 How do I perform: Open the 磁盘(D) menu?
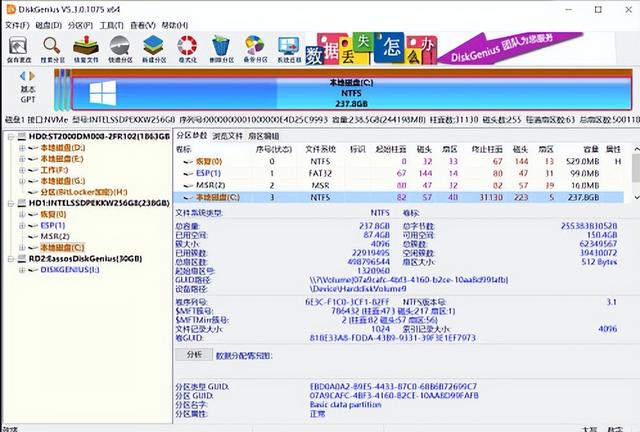tap(49, 25)
